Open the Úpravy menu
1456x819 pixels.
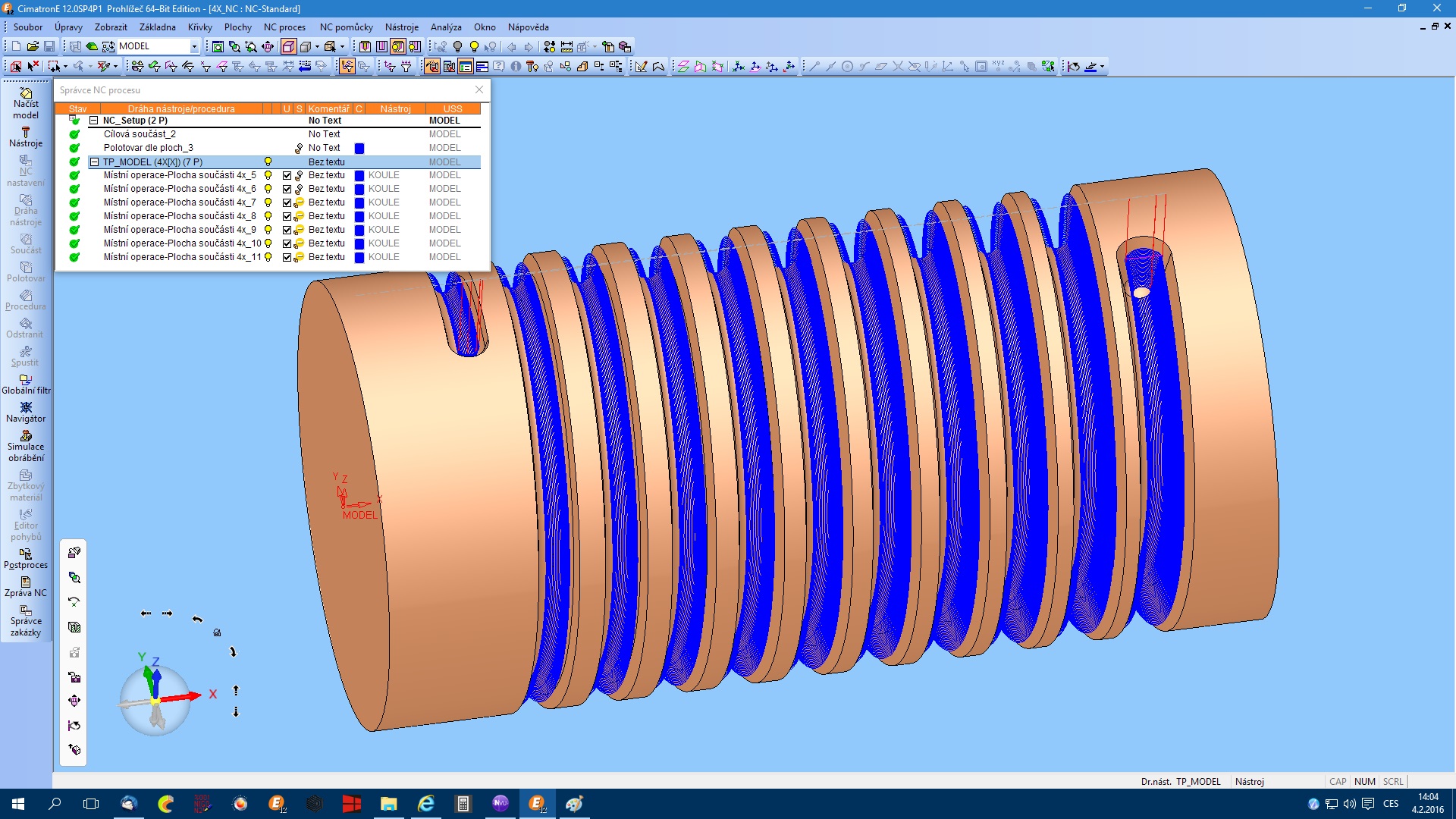click(x=68, y=27)
